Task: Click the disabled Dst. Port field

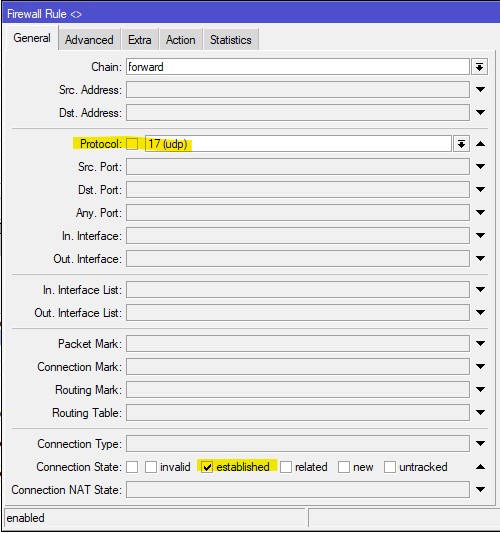Action: [x=298, y=190]
